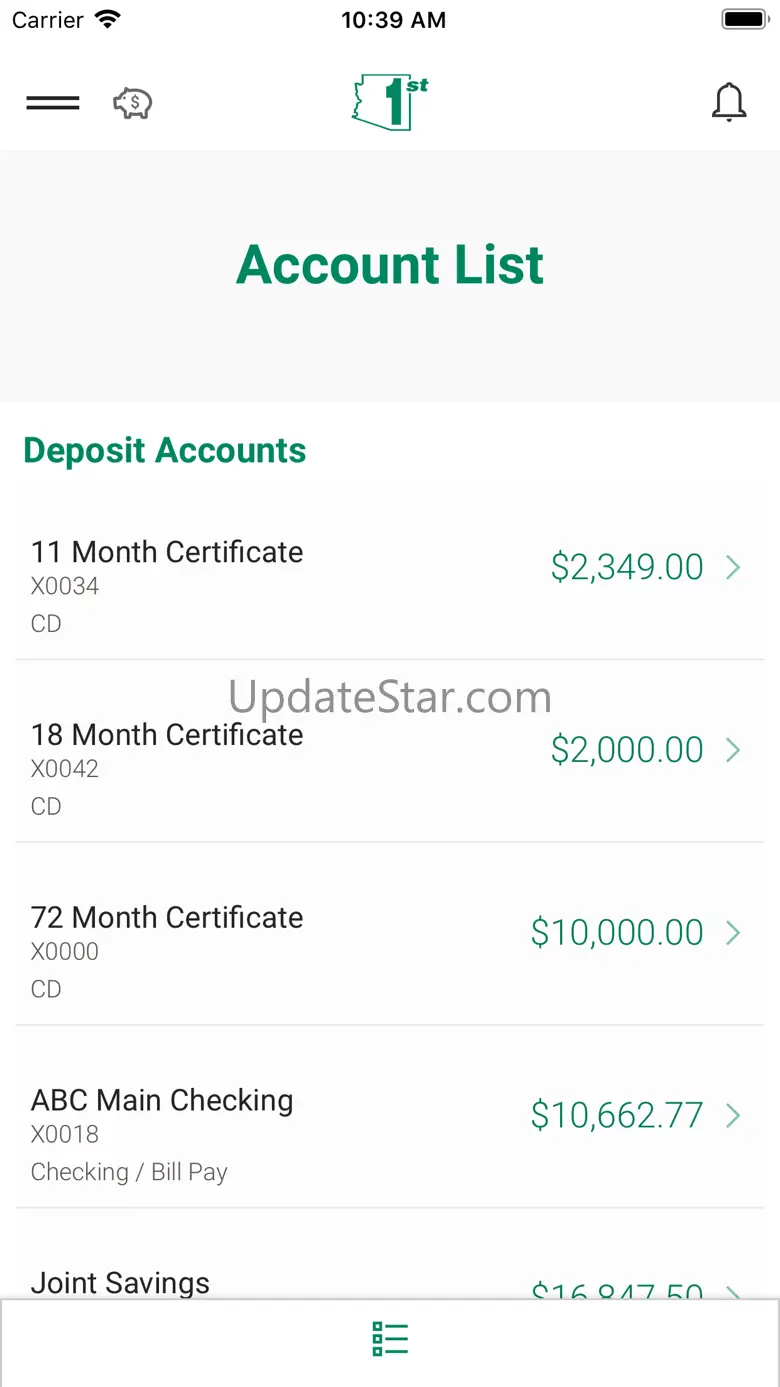Tap the Wi-Fi status icon

107,19
